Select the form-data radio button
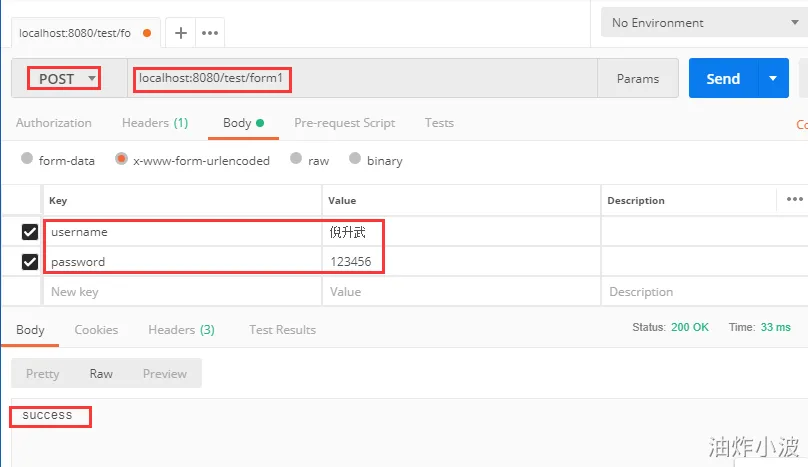 click(x=27, y=159)
